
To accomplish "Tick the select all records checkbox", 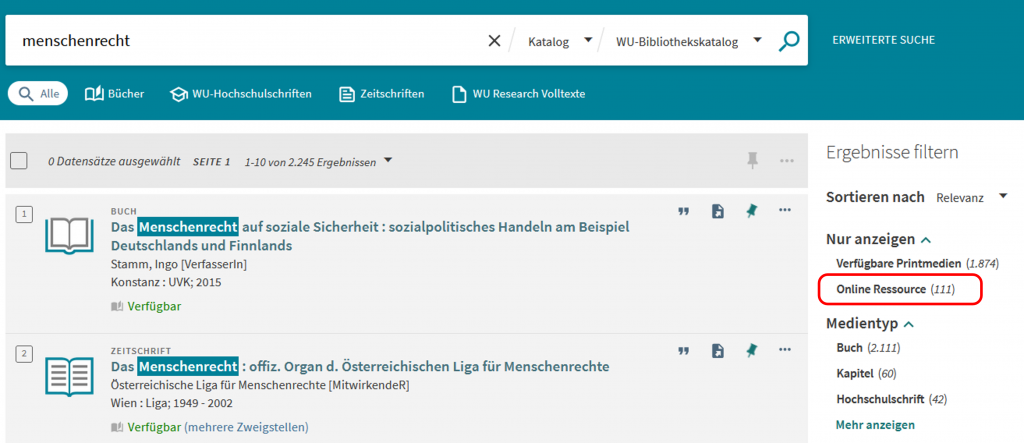I will [19, 161].
